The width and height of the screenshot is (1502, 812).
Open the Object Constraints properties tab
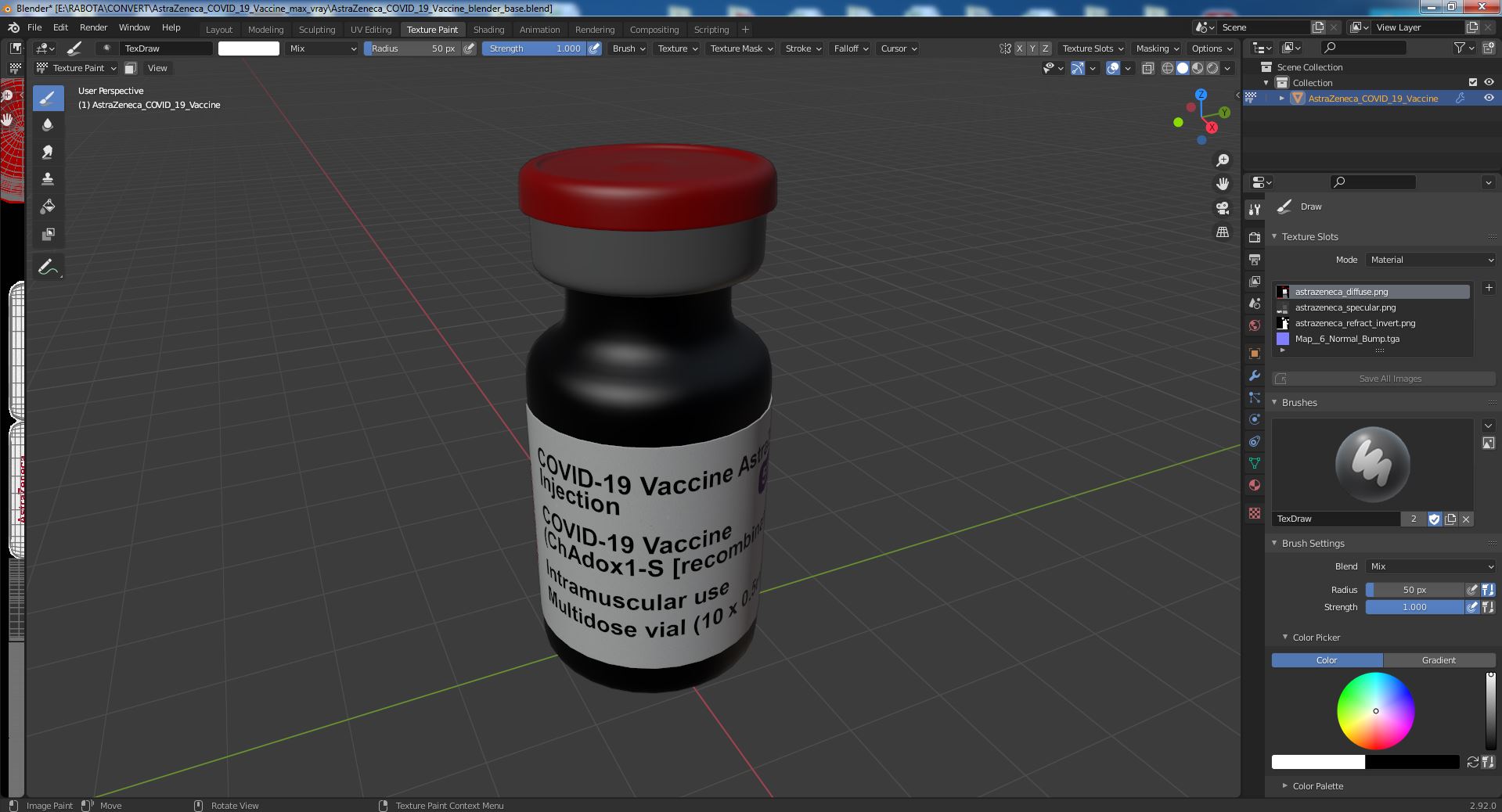pyautogui.click(x=1255, y=441)
